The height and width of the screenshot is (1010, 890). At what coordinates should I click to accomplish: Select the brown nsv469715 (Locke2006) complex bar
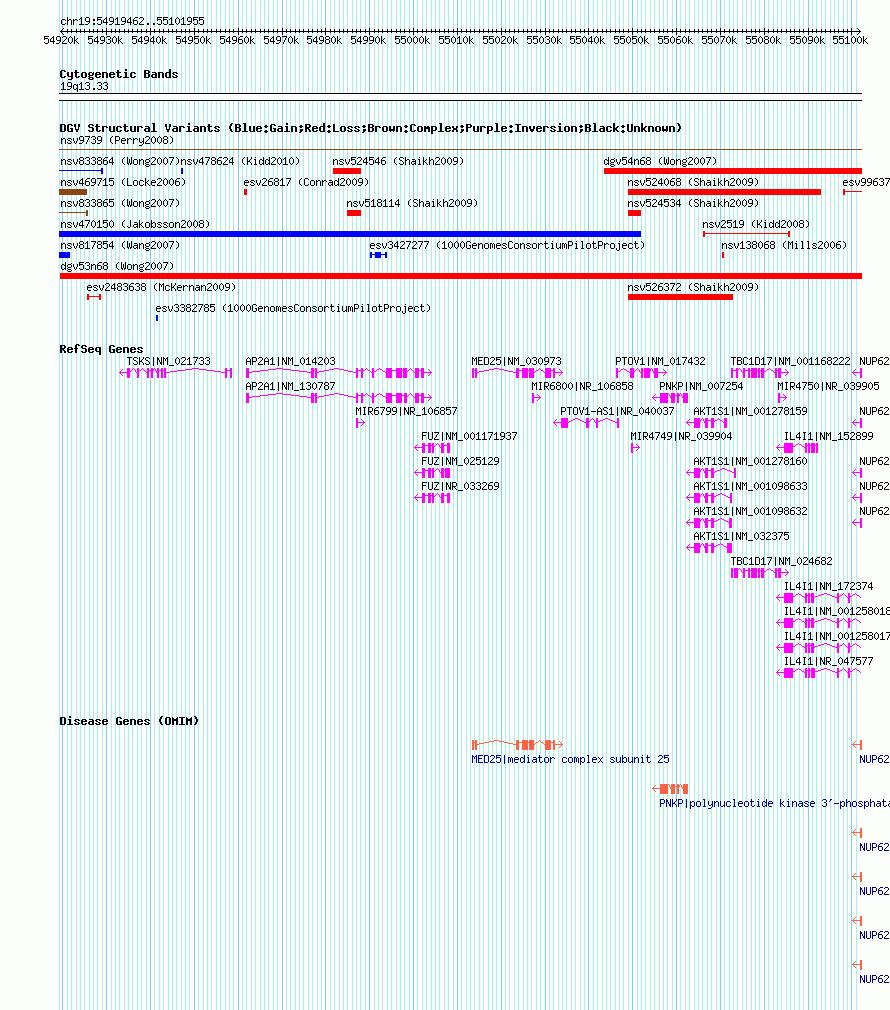click(73, 192)
